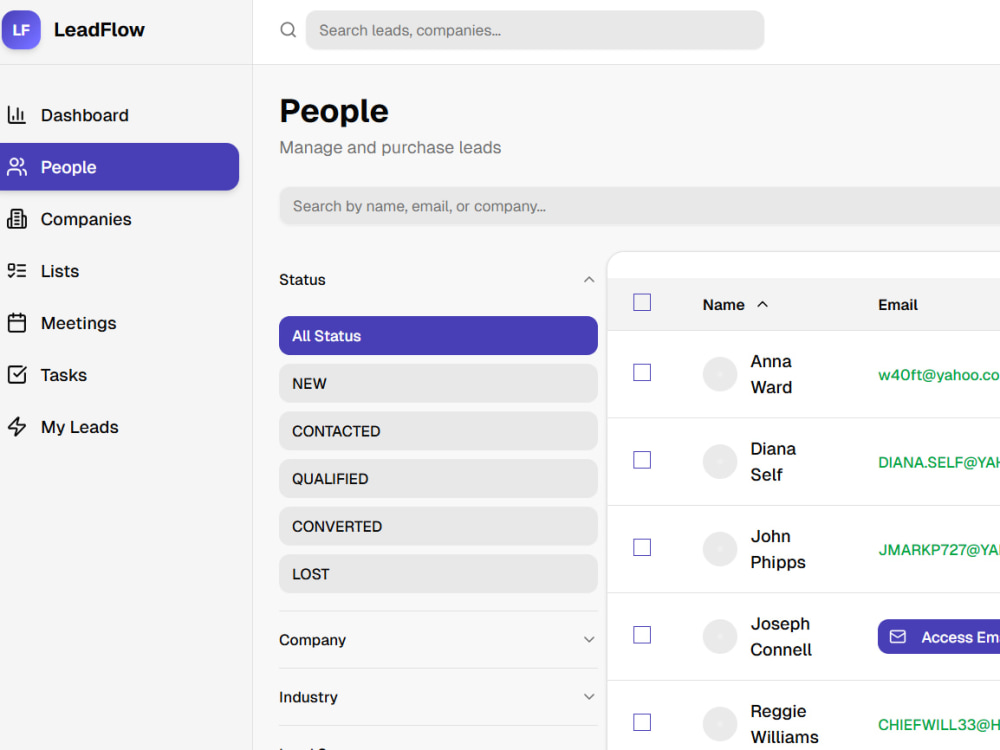Image resolution: width=1000 pixels, height=750 pixels.
Task: Open Companies in the sidebar
Action: click(x=119, y=219)
